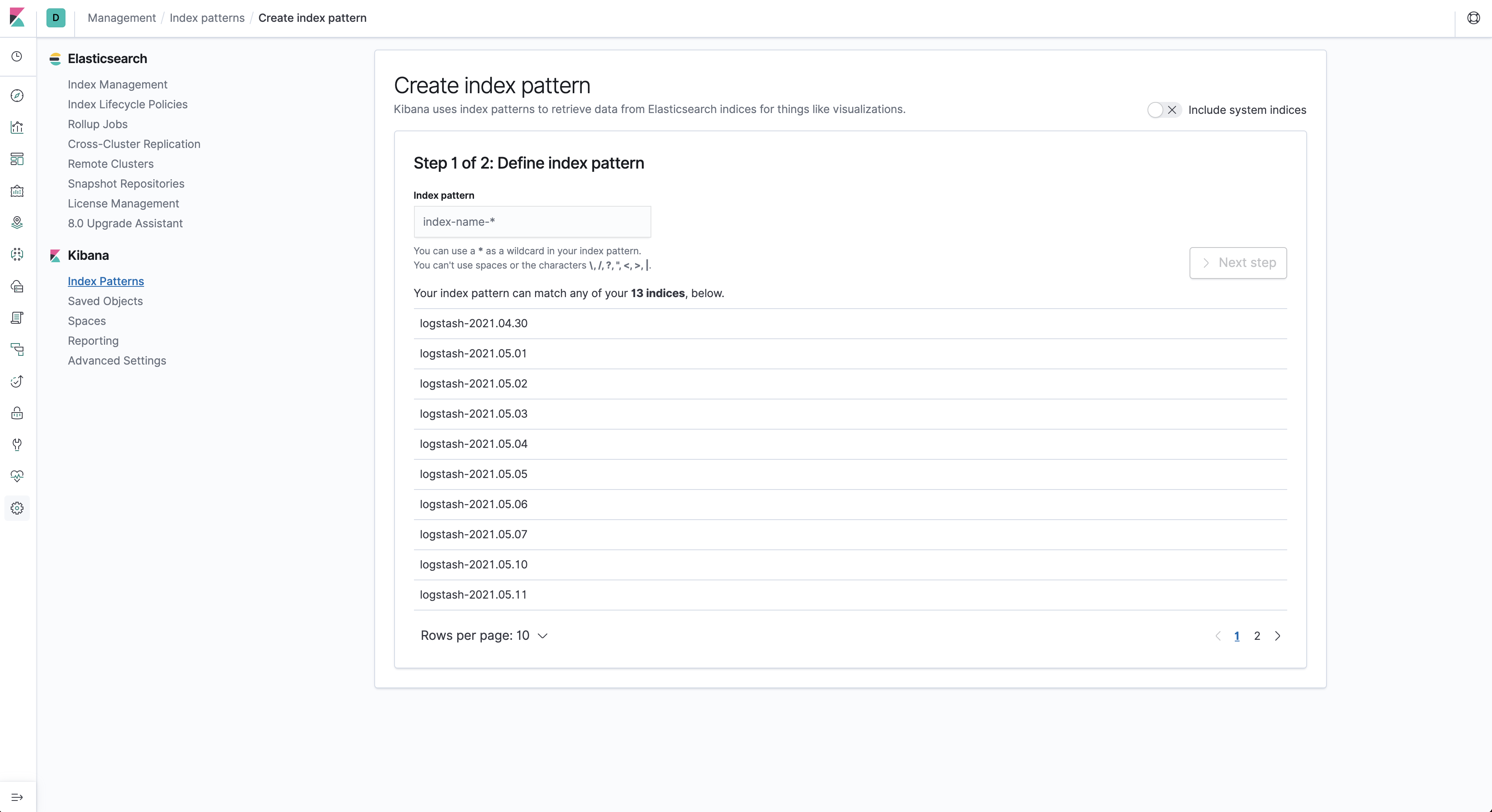
Task: Select logstash-2021.05.03 index entry
Action: [473, 413]
